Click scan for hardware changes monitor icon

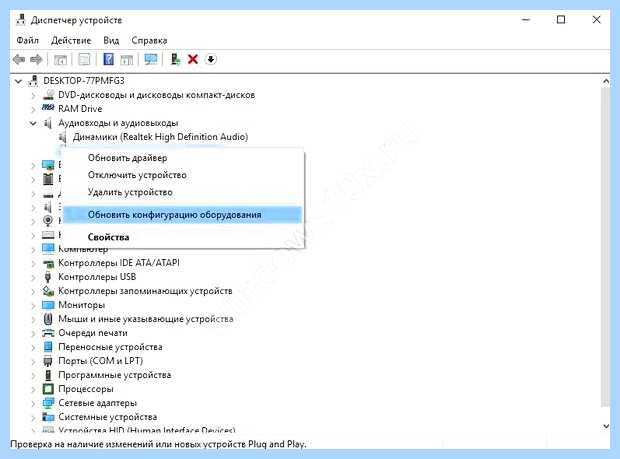click(151, 60)
